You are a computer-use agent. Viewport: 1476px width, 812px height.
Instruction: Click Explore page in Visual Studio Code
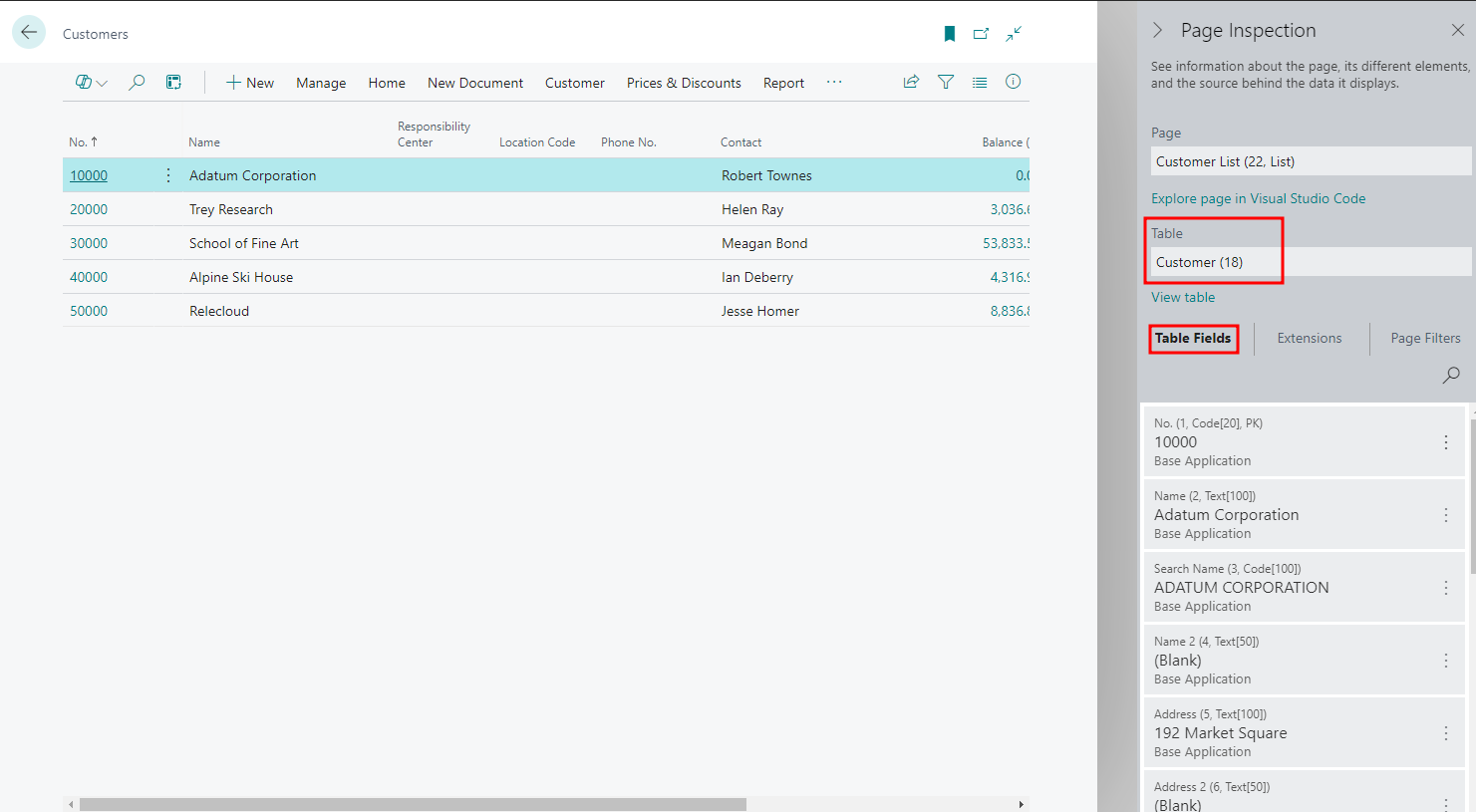tap(1259, 198)
